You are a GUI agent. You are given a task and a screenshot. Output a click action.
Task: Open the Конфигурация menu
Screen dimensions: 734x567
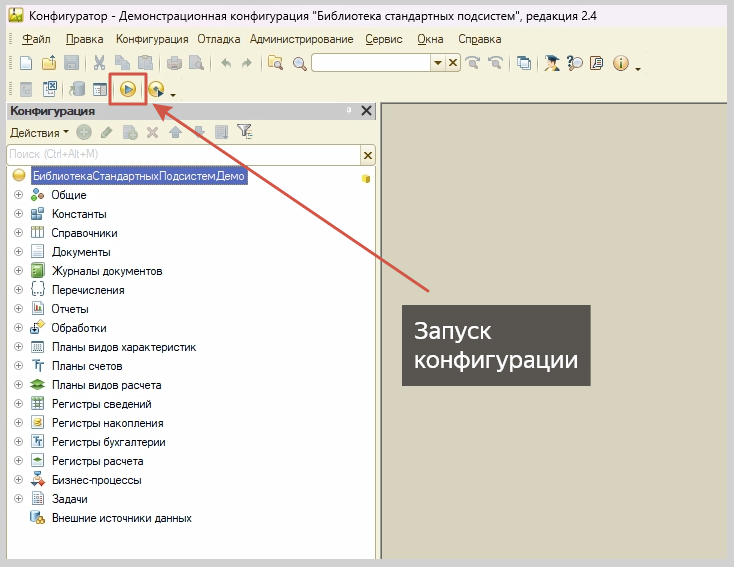[152, 39]
